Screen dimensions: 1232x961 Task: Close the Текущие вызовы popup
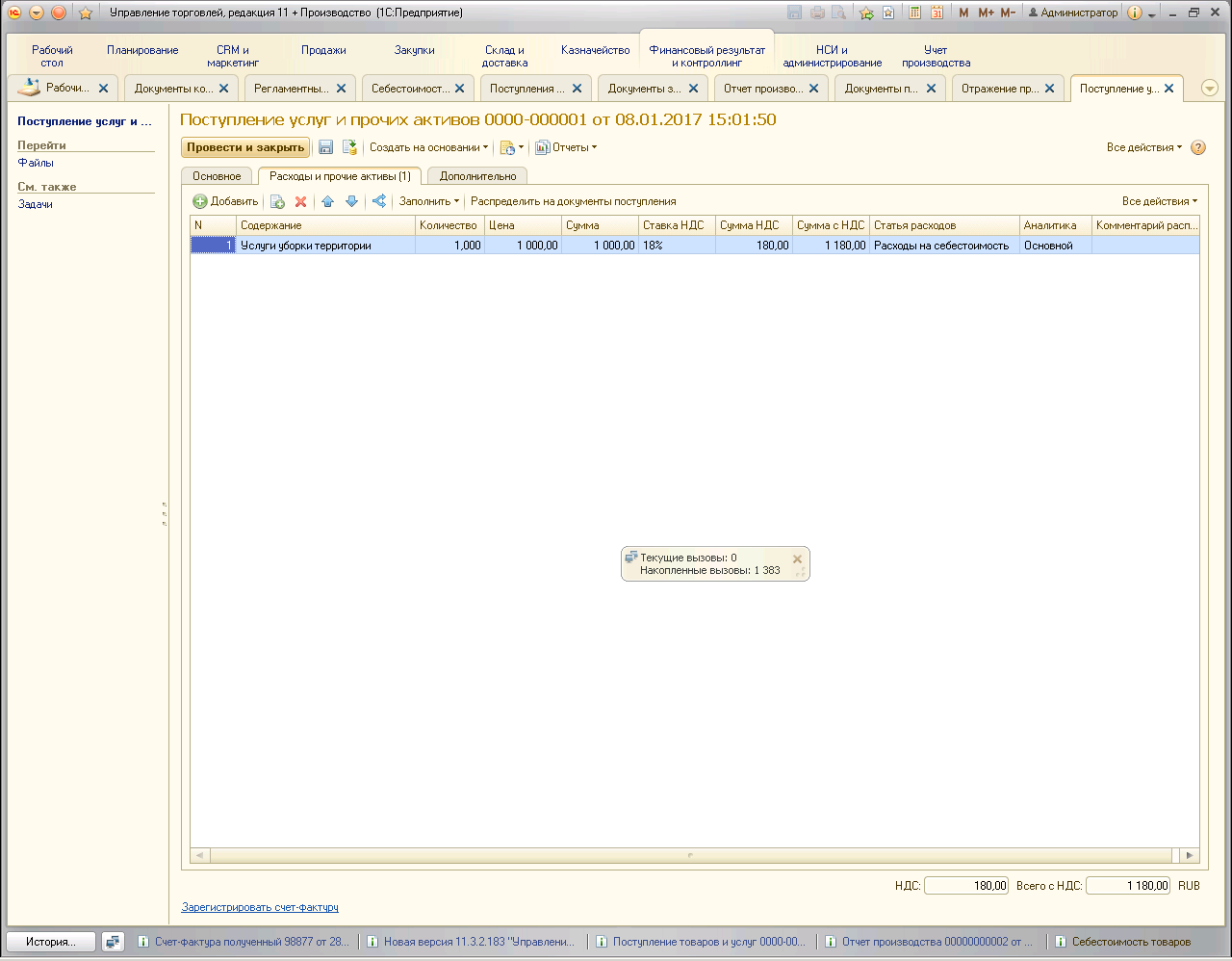click(797, 558)
